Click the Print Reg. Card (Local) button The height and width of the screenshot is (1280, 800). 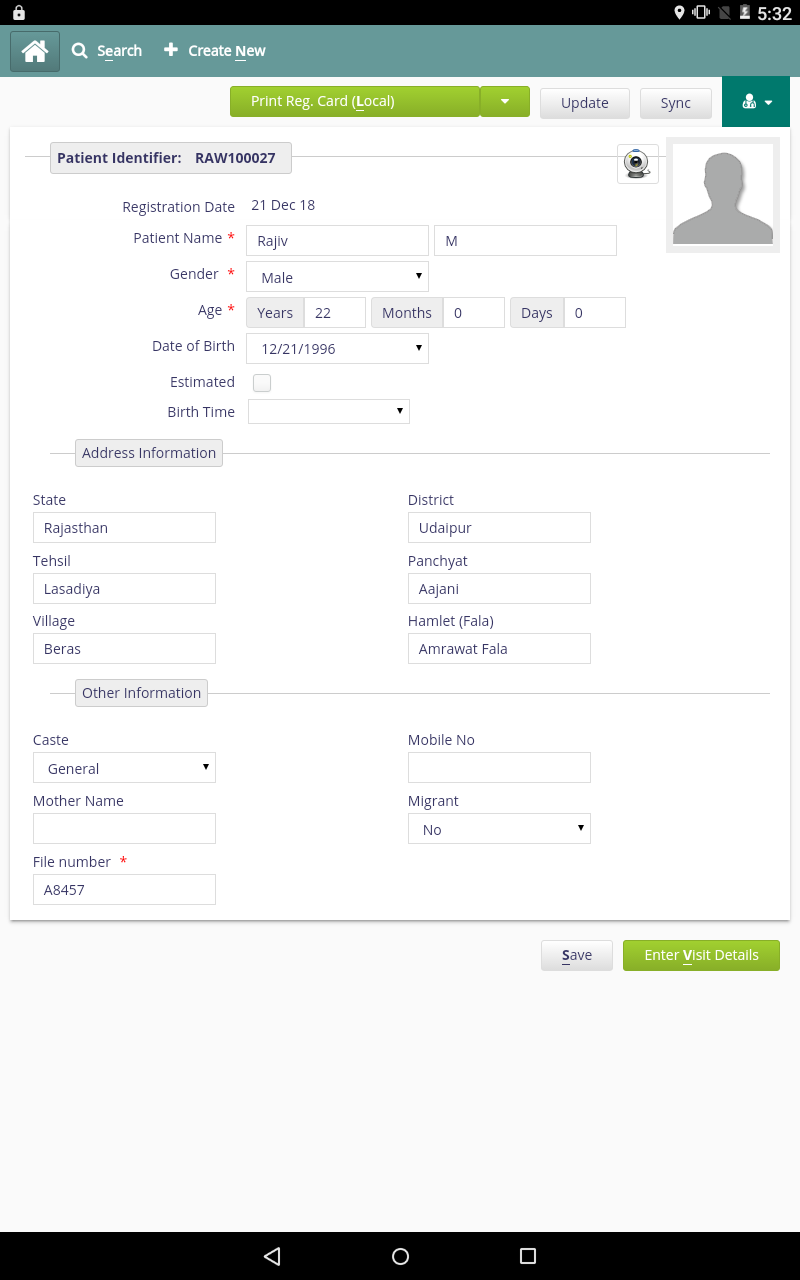pos(355,101)
